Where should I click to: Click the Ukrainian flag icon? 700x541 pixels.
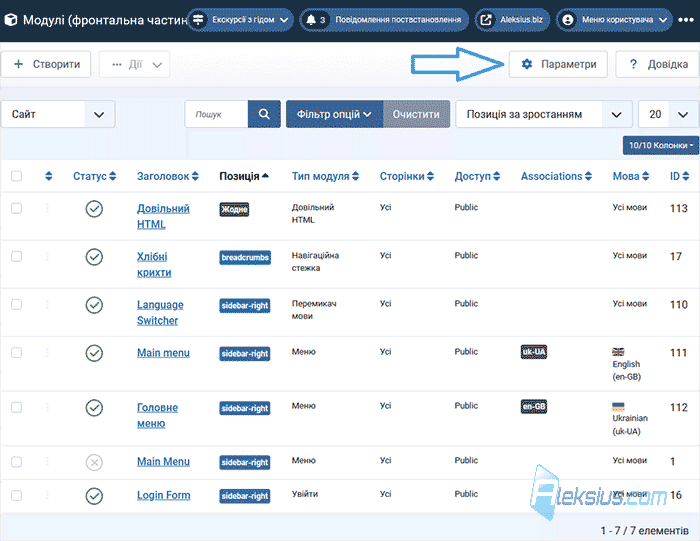[618, 406]
